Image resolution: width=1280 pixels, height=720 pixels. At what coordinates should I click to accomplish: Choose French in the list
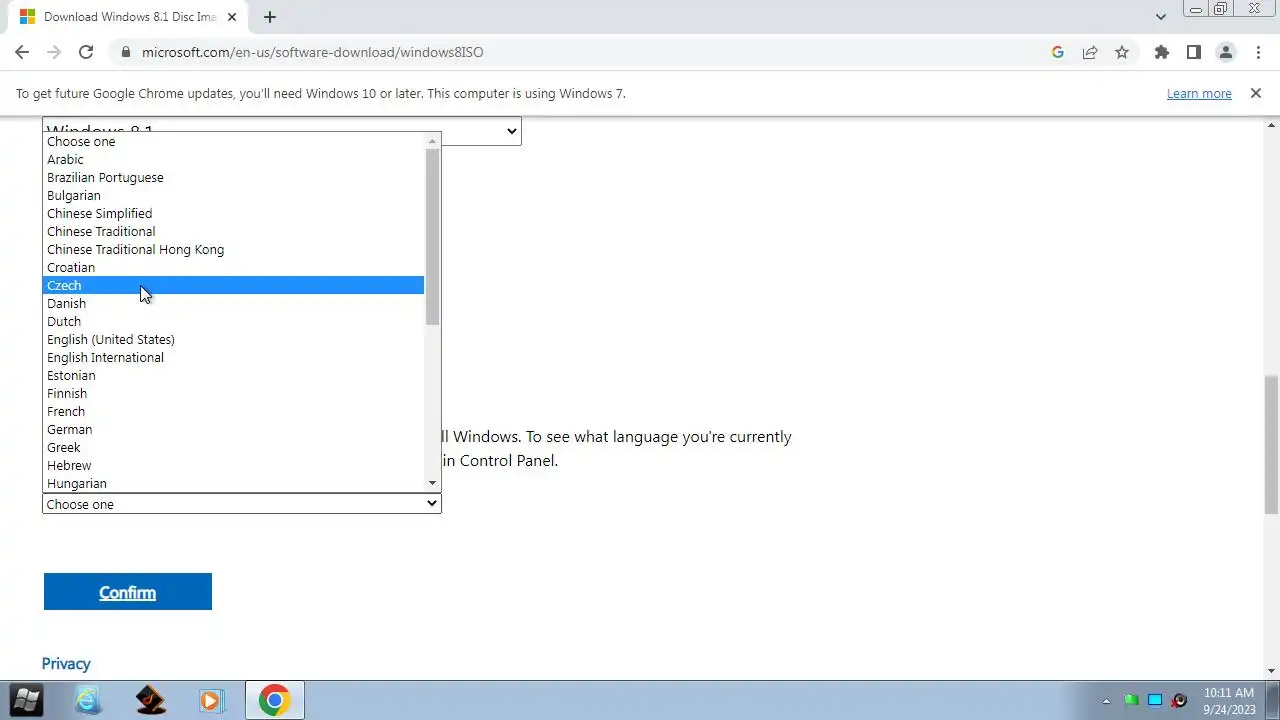(235, 411)
